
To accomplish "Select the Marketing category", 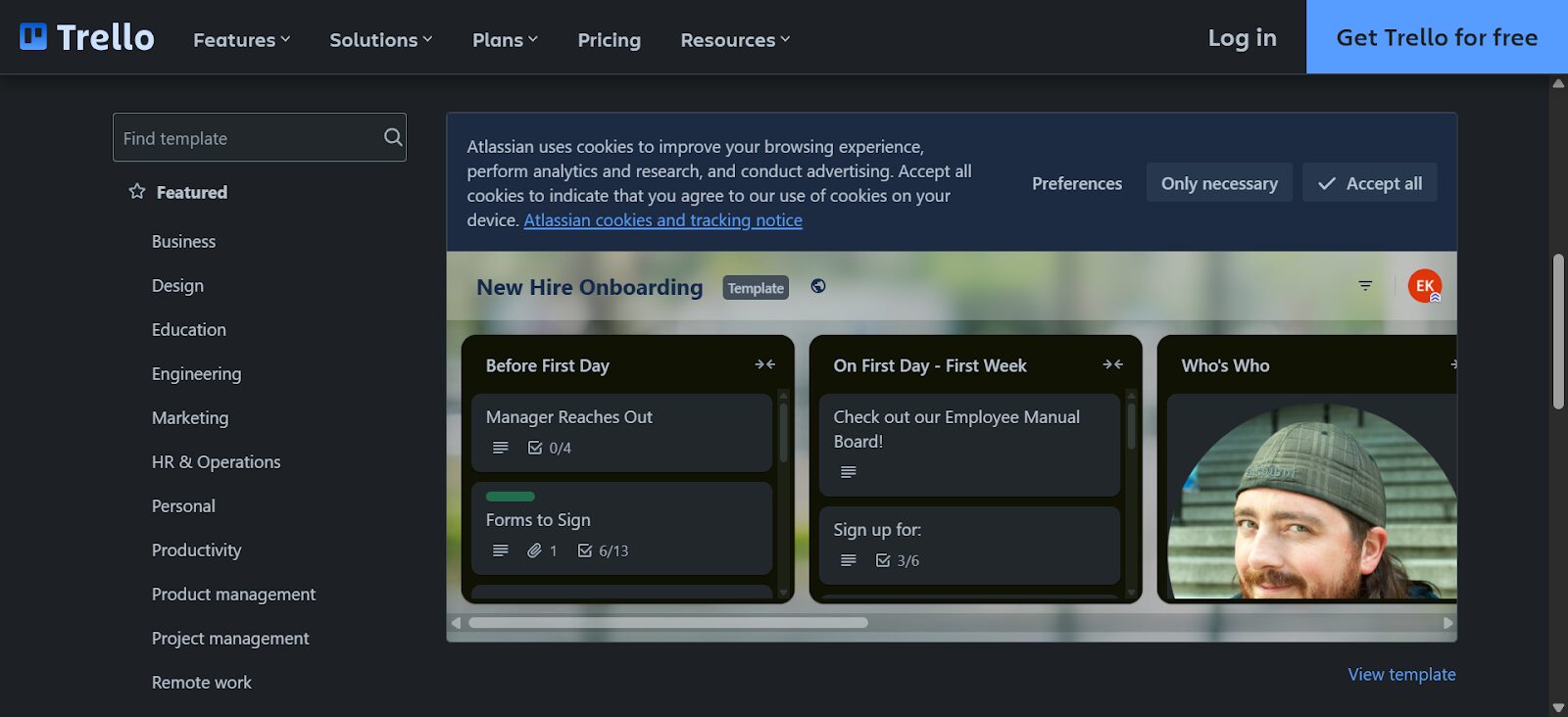I will (x=190, y=417).
